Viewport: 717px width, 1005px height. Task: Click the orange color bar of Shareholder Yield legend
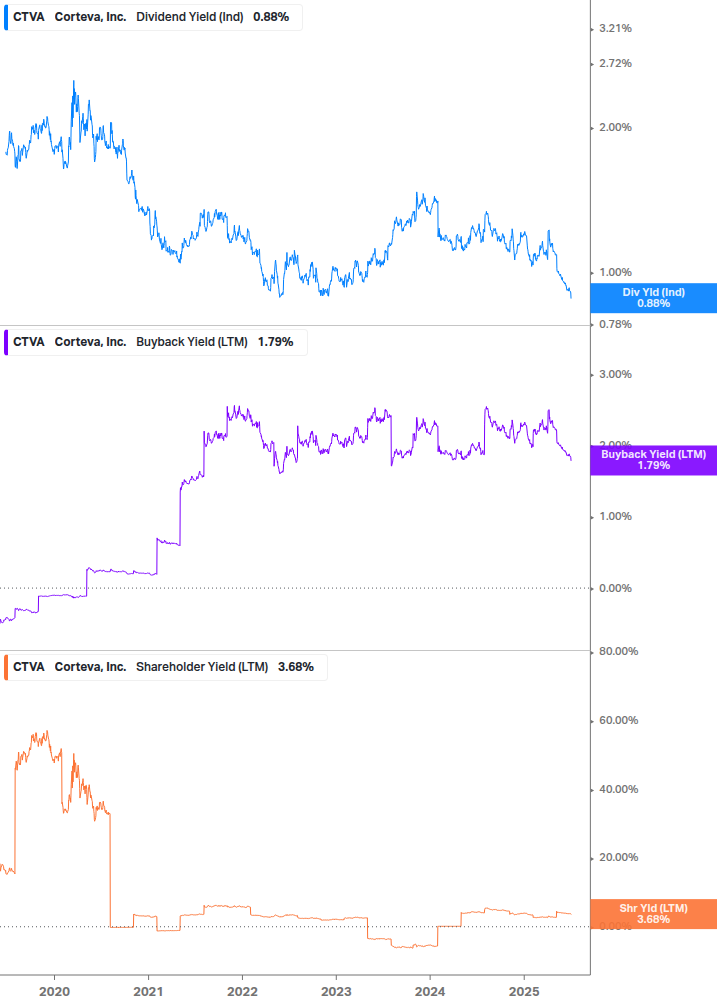pyautogui.click(x=6, y=667)
